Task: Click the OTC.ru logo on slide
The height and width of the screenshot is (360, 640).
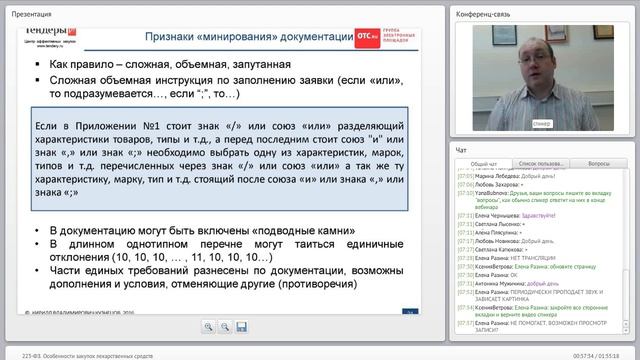Action: (x=367, y=37)
